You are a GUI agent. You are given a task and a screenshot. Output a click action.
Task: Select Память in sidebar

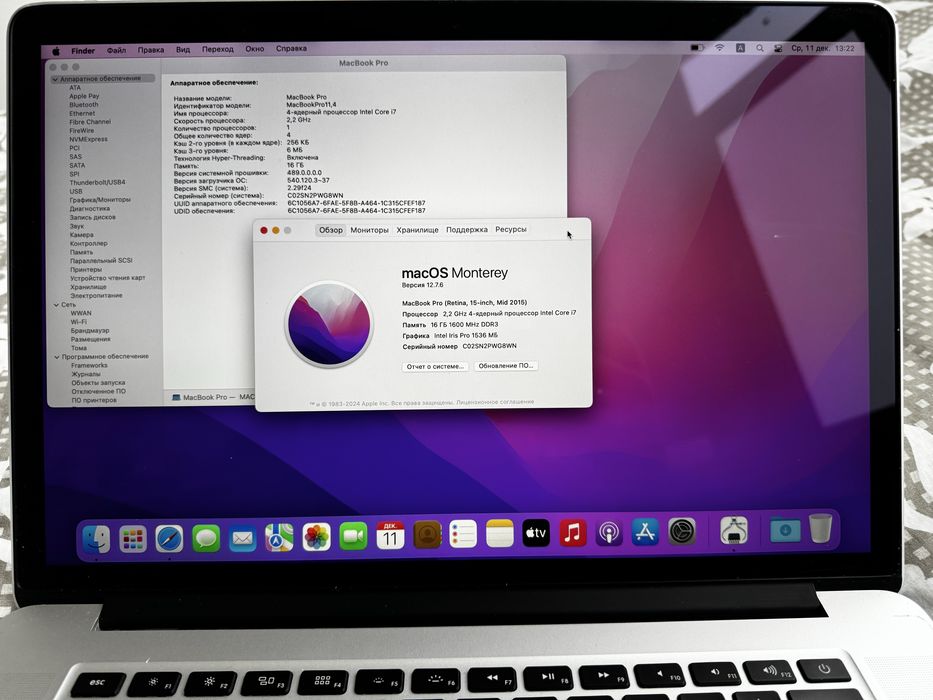(x=82, y=252)
